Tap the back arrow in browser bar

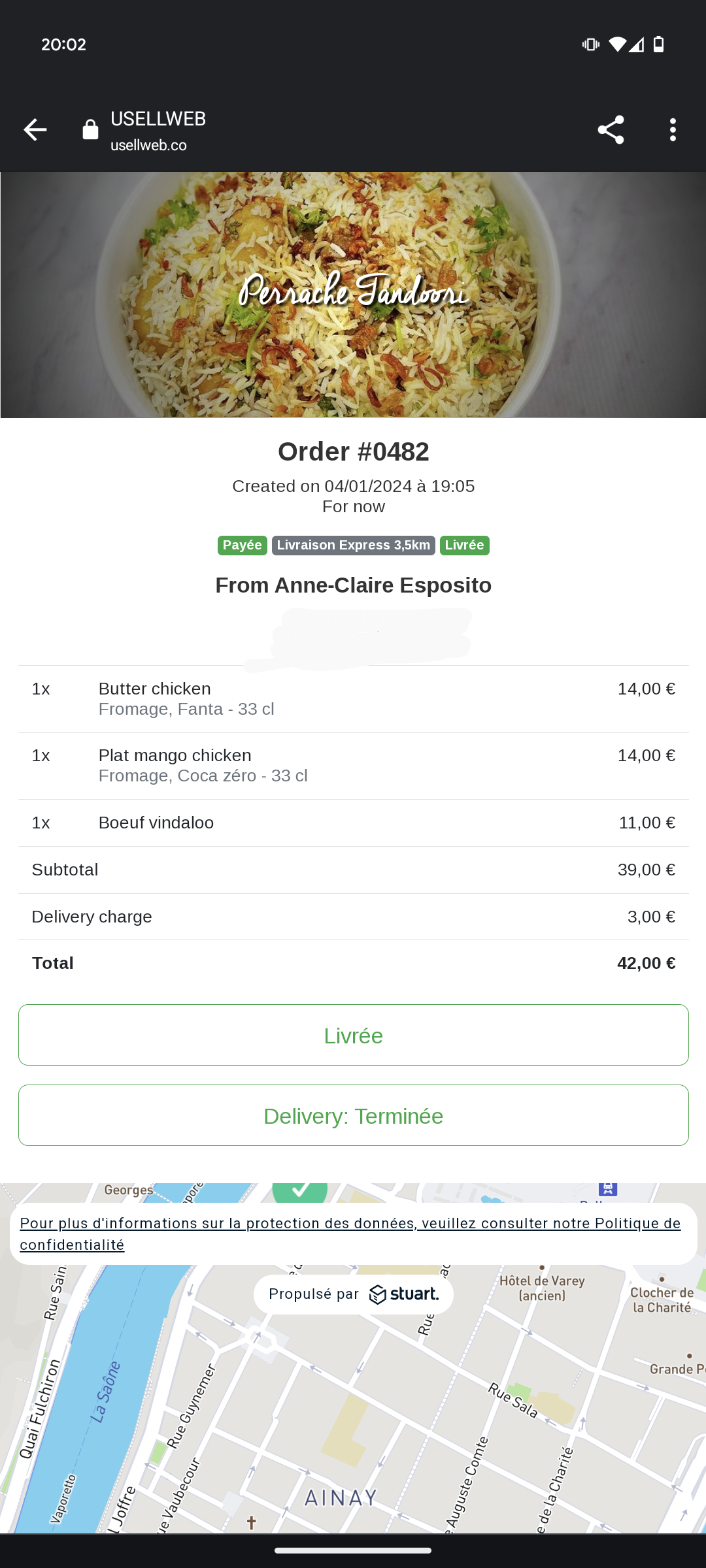point(35,130)
